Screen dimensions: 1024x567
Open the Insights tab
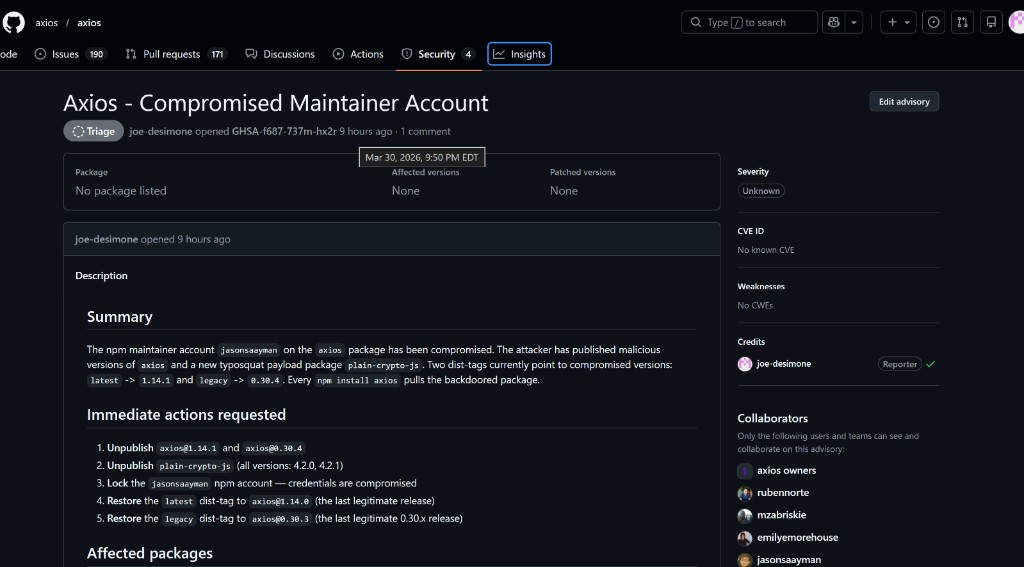(x=519, y=54)
